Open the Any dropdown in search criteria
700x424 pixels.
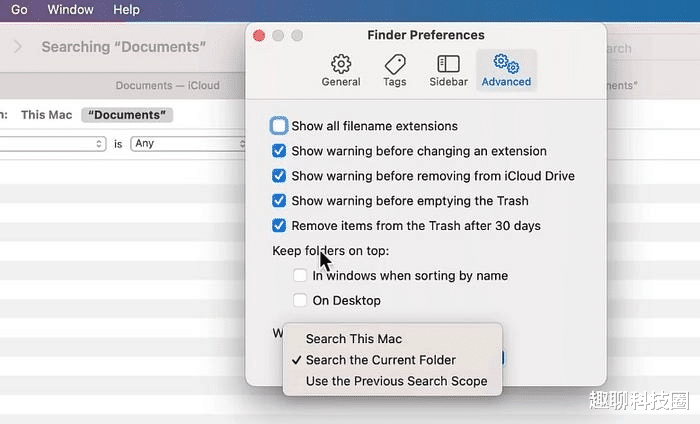(x=188, y=144)
